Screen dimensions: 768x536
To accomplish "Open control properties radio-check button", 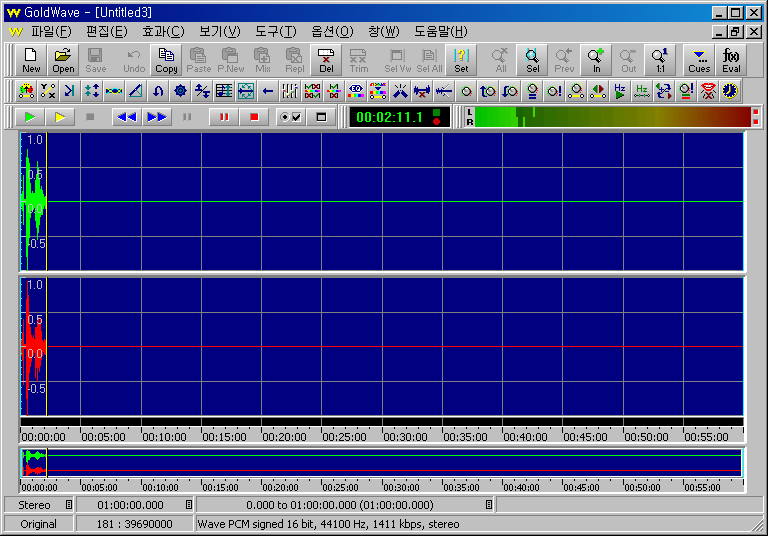I will (x=290, y=117).
